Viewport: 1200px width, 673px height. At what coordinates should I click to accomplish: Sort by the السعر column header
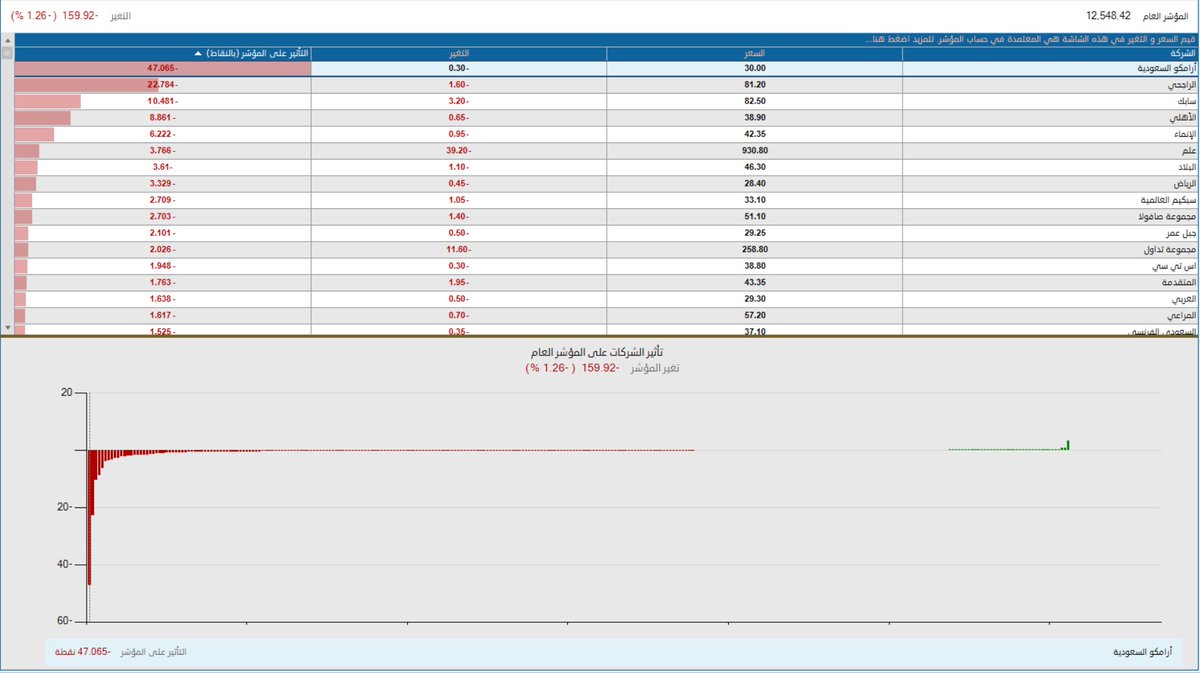755,53
